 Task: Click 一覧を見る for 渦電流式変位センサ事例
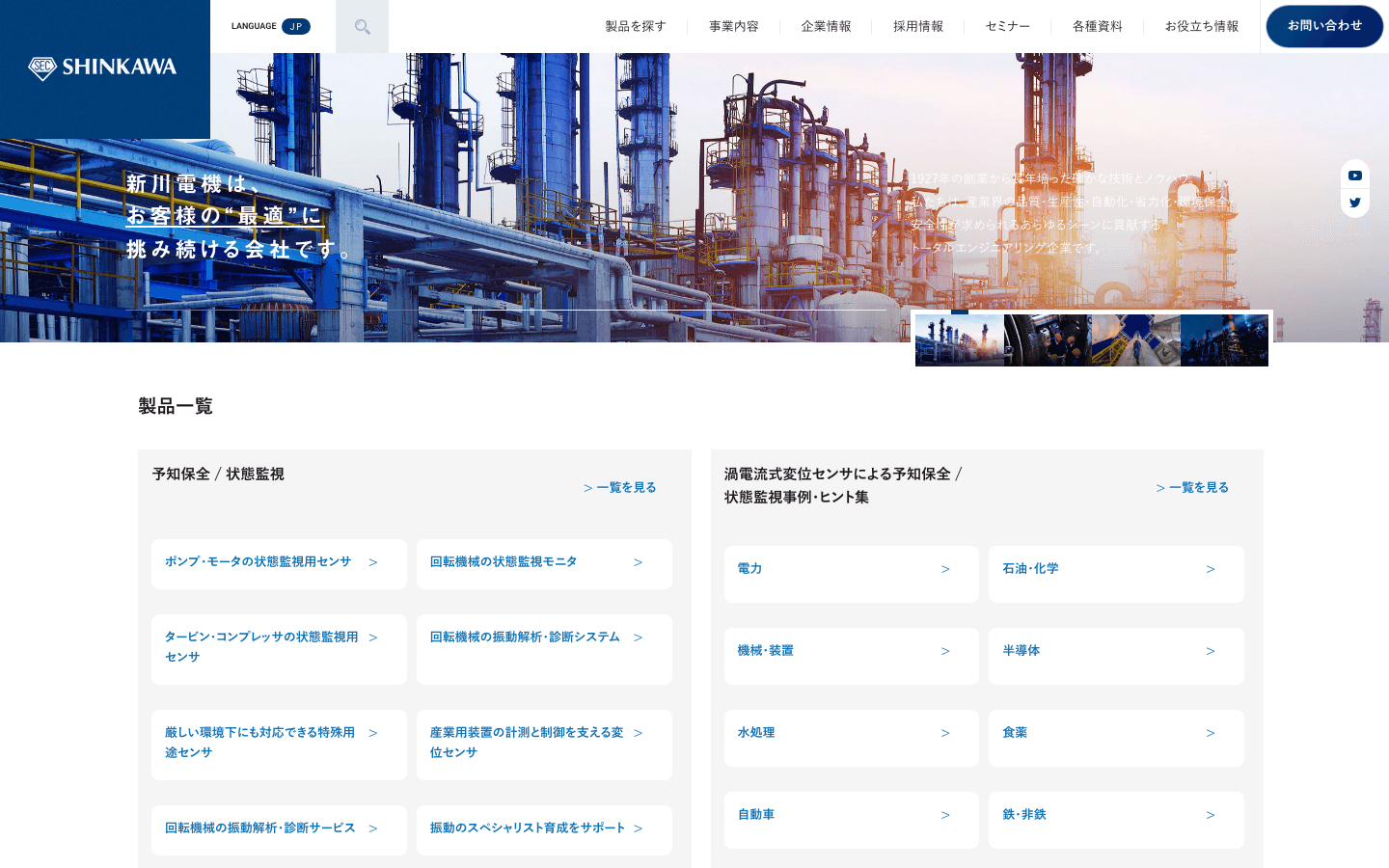pos(1192,488)
